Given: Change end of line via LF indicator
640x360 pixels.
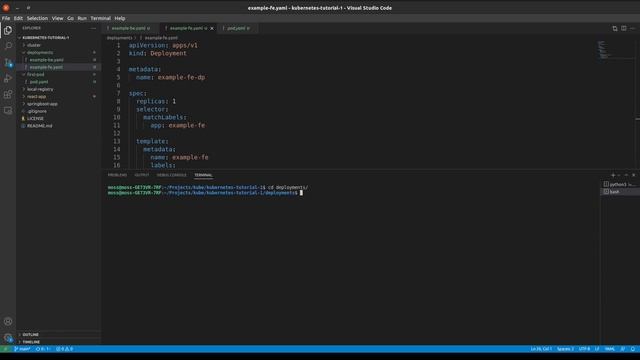Looking at the screenshot, I should coord(597,349).
